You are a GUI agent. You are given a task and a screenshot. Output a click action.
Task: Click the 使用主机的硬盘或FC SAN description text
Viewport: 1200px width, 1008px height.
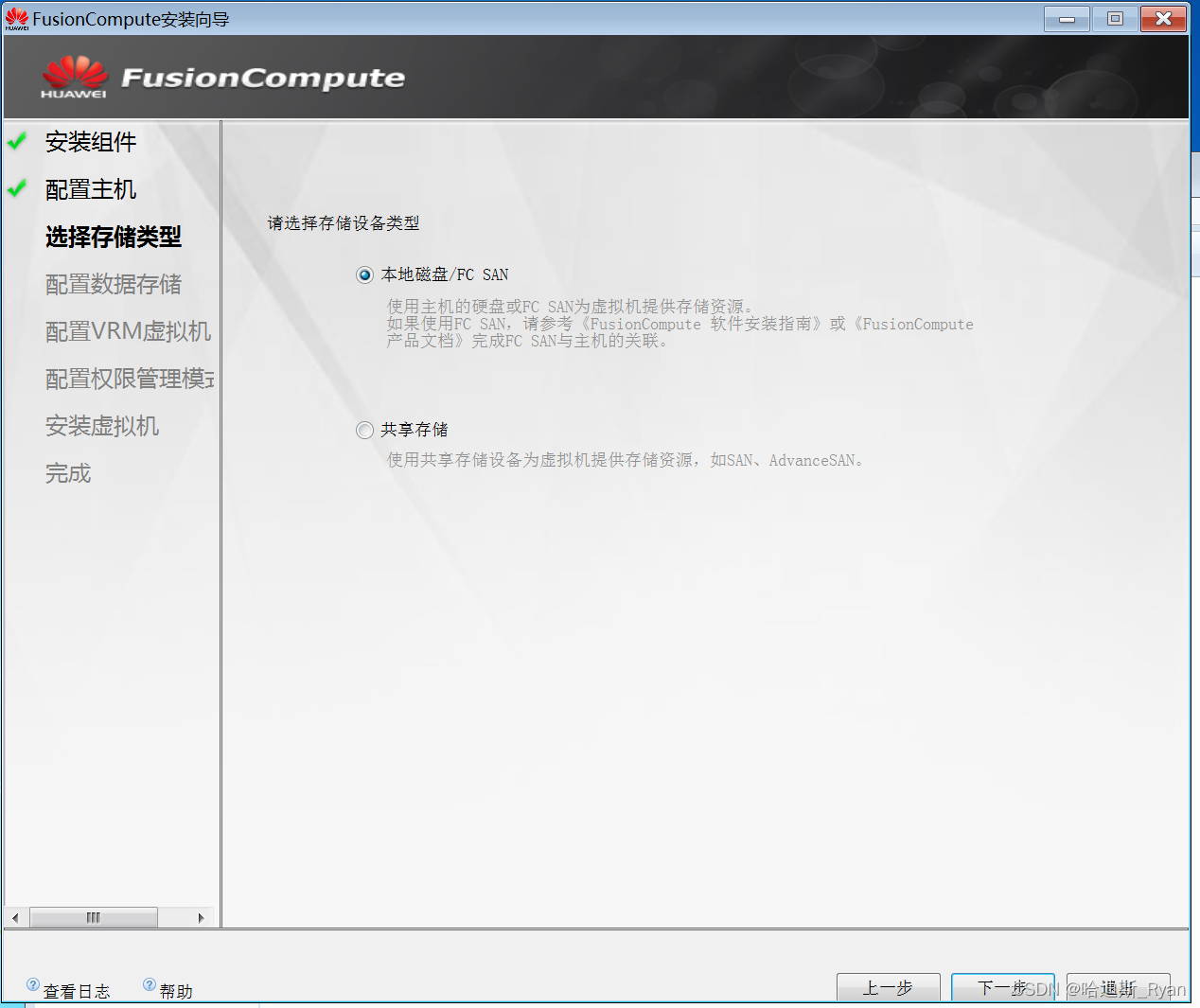coord(679,324)
